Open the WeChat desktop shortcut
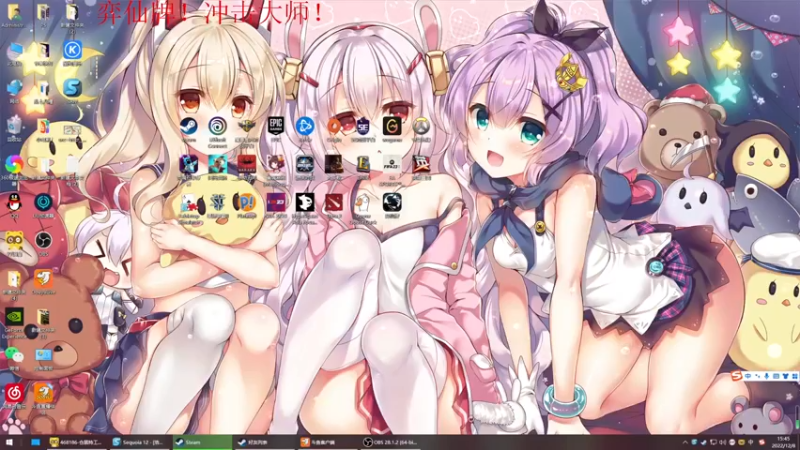Screen dimensions: 800x450 [14, 357]
